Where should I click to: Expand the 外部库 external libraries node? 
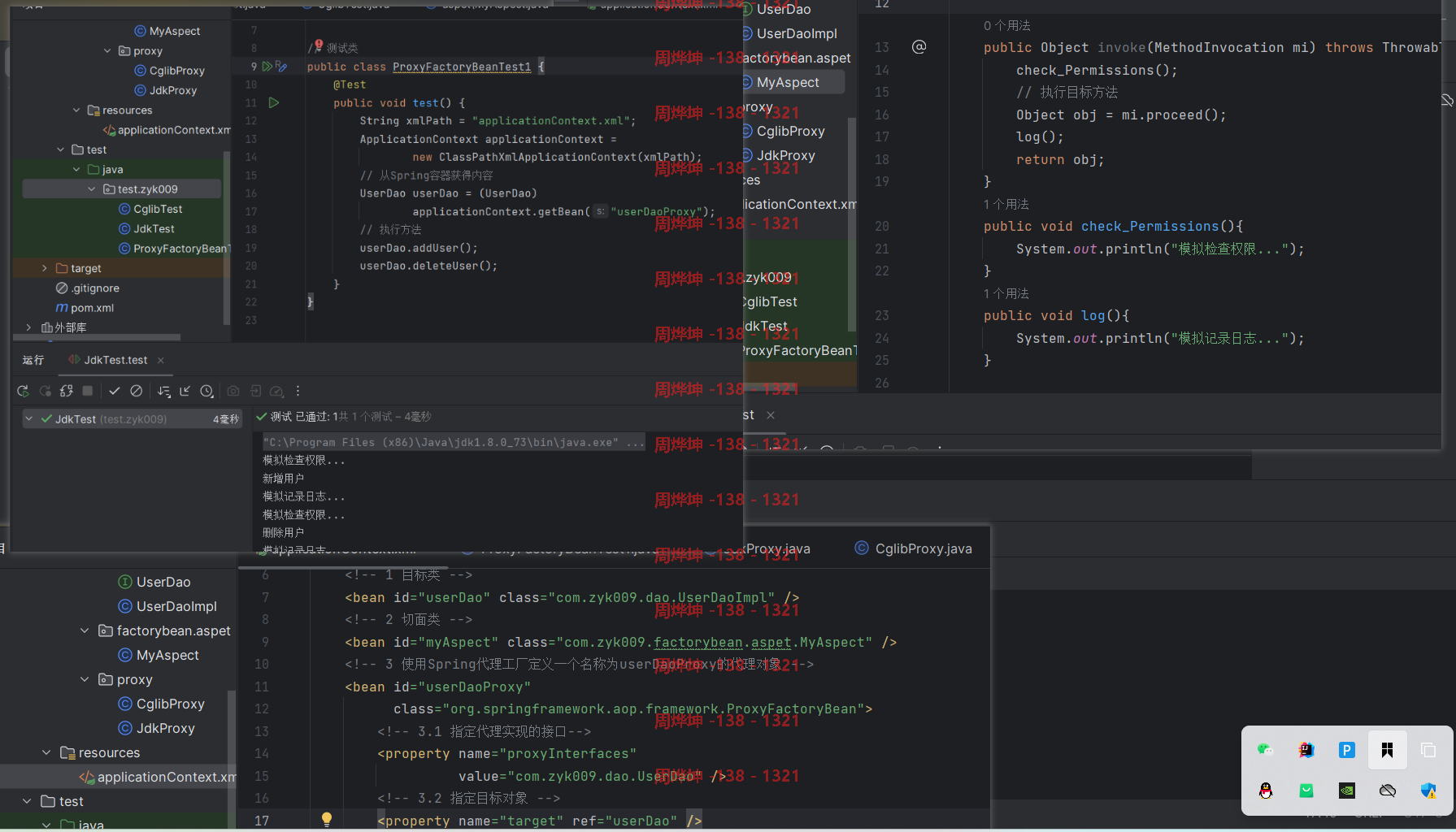coord(29,327)
